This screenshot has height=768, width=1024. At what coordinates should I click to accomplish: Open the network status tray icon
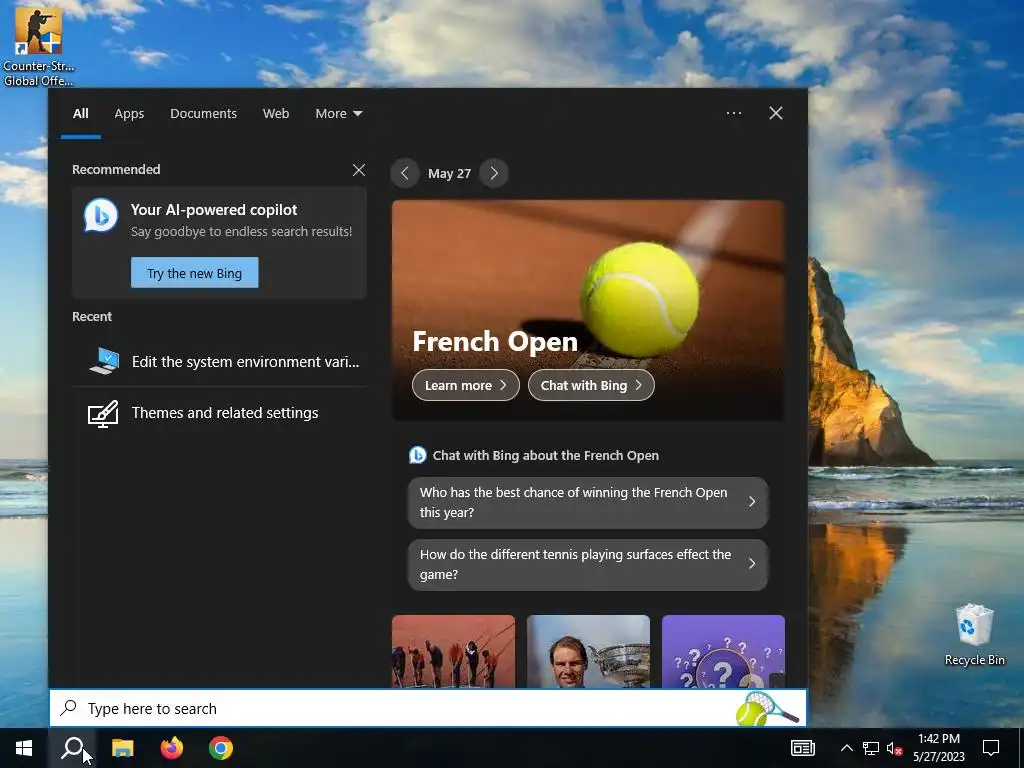pyautogui.click(x=871, y=748)
